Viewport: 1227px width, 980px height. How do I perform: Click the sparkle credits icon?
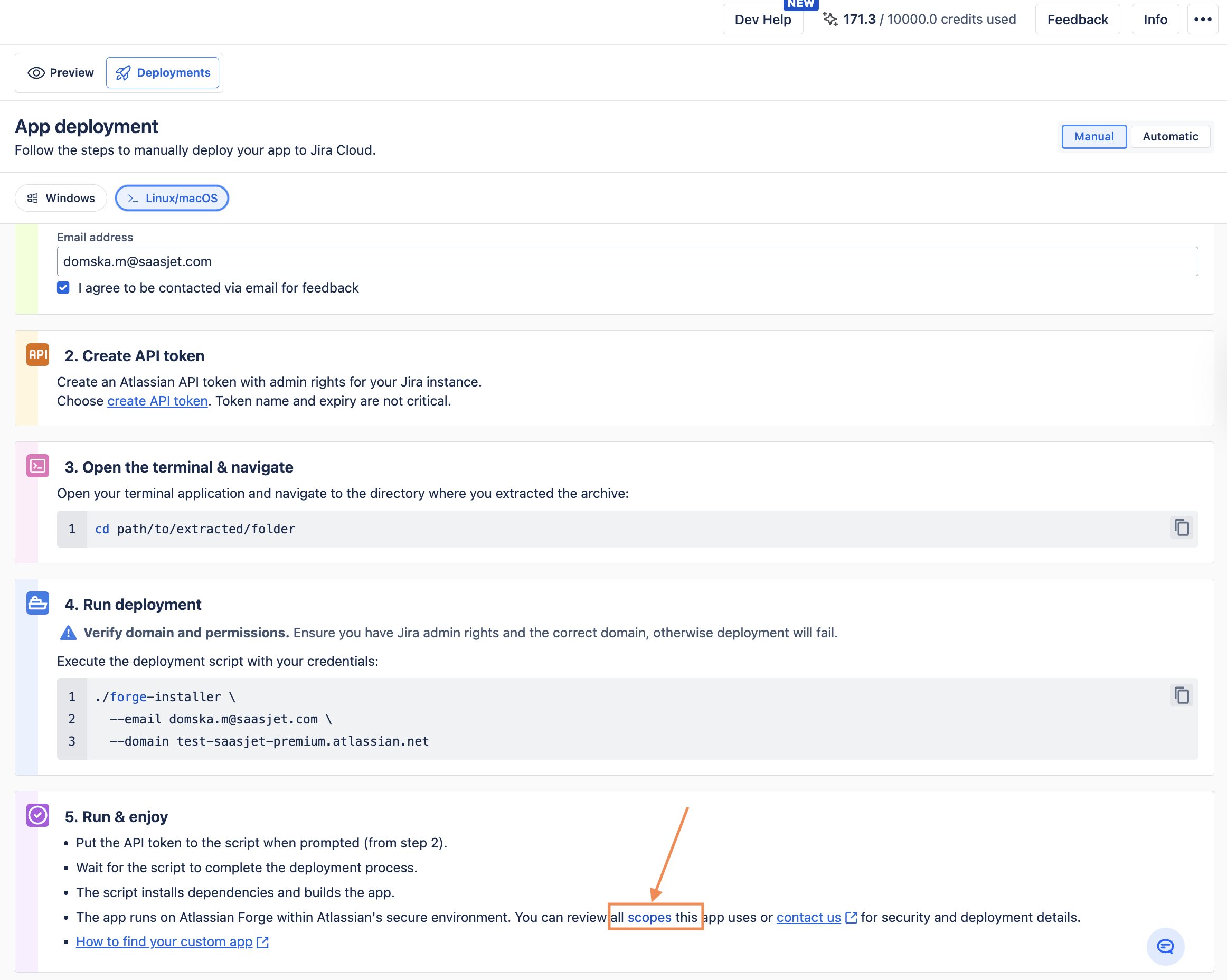(830, 20)
